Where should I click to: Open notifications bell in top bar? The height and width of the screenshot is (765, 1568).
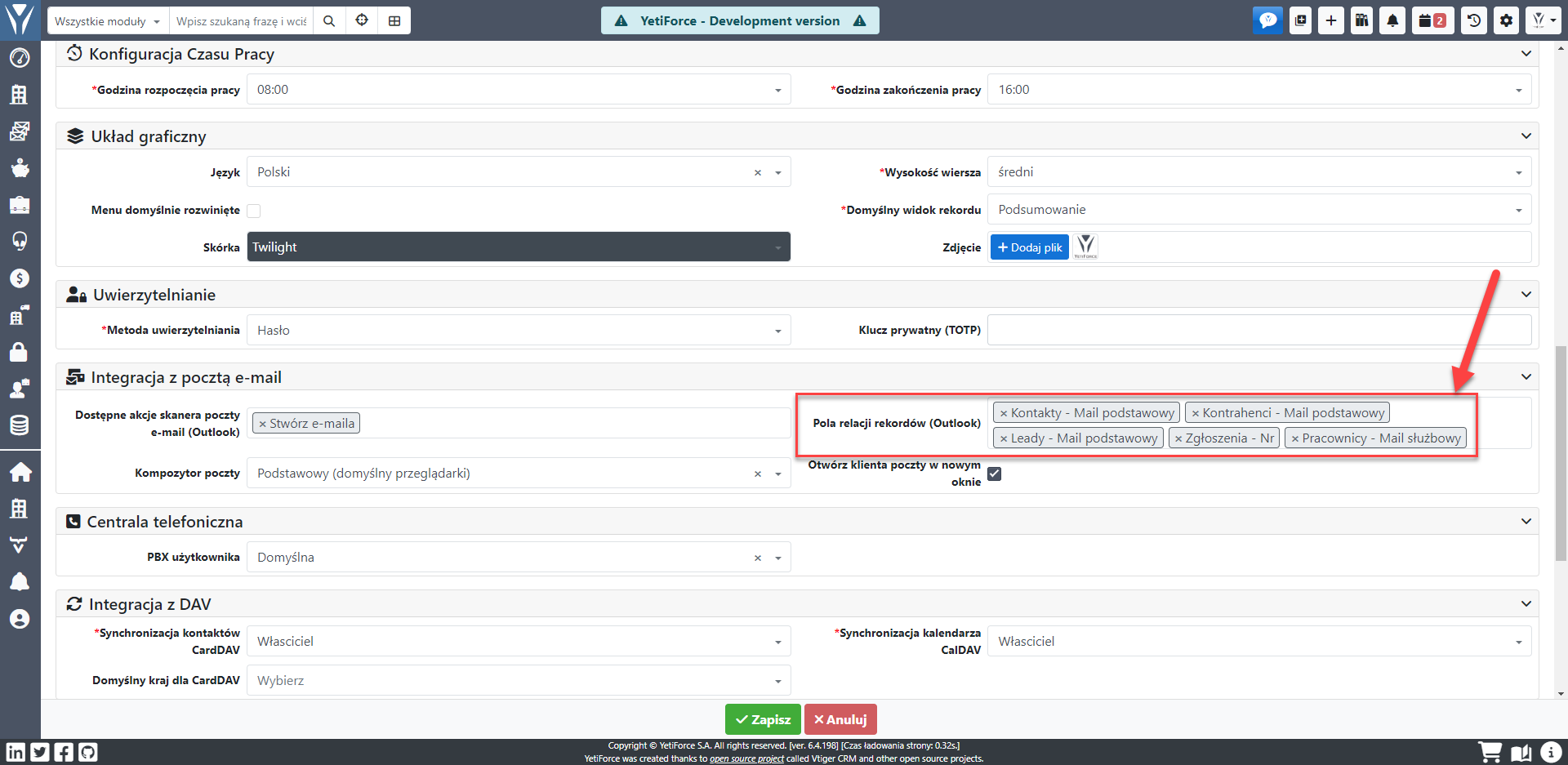pos(1392,20)
